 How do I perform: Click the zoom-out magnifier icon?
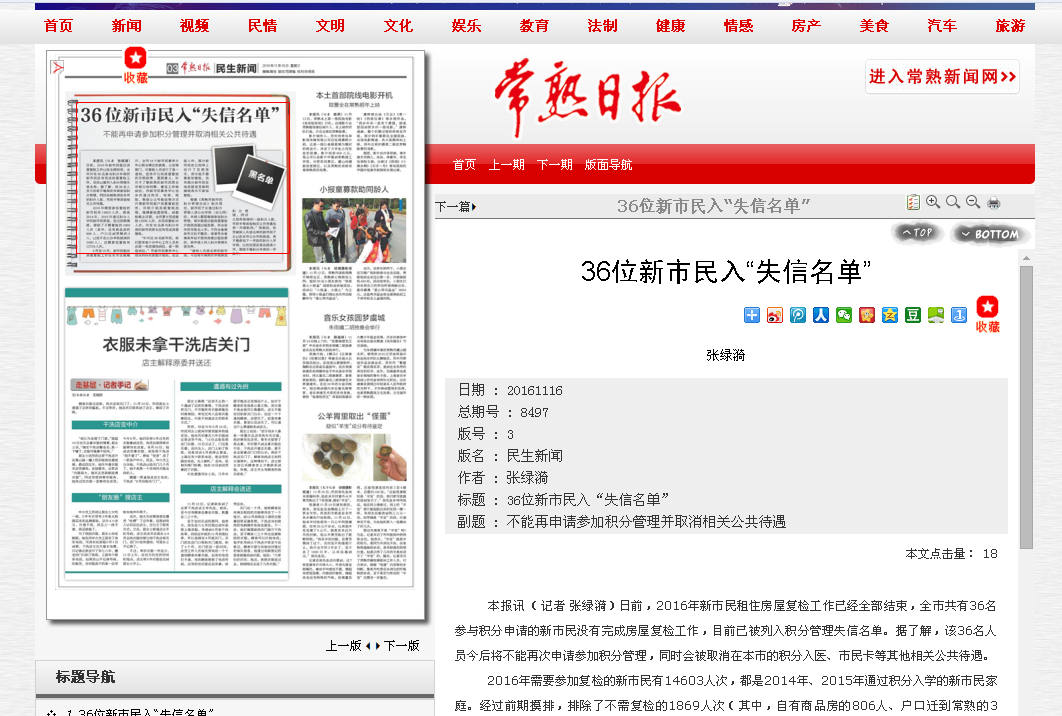click(x=973, y=202)
